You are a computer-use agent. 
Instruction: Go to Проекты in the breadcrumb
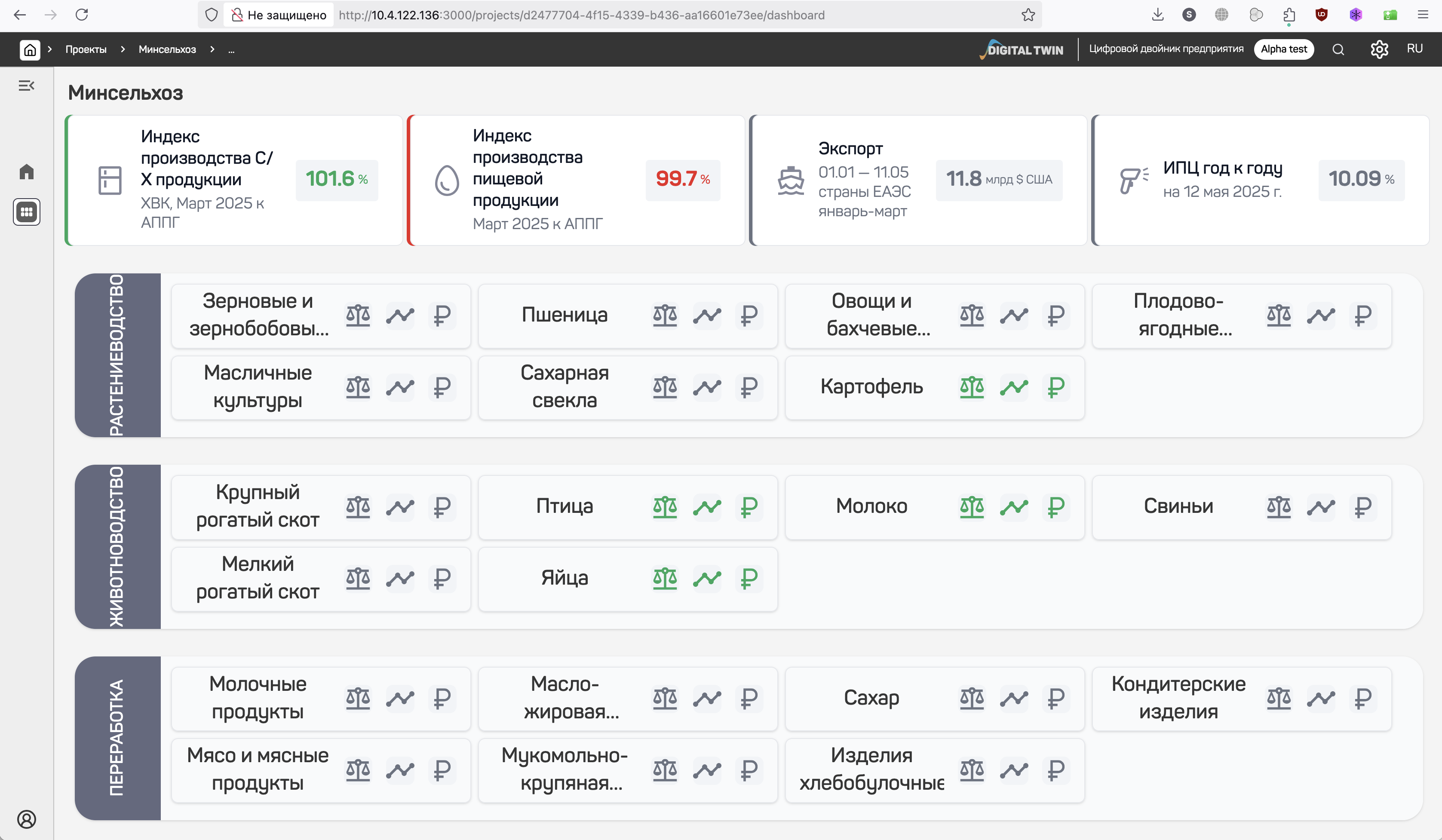tap(86, 50)
